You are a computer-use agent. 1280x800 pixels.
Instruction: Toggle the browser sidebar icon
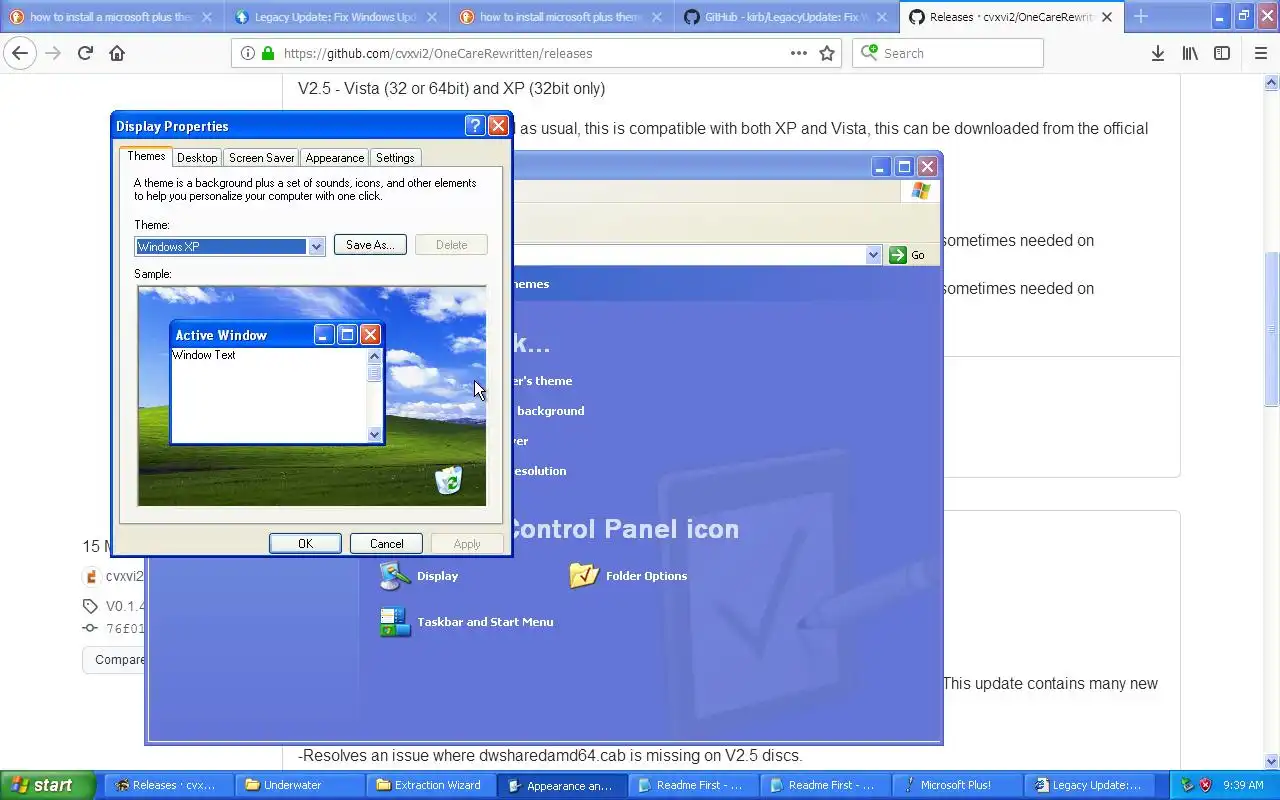click(x=1222, y=54)
